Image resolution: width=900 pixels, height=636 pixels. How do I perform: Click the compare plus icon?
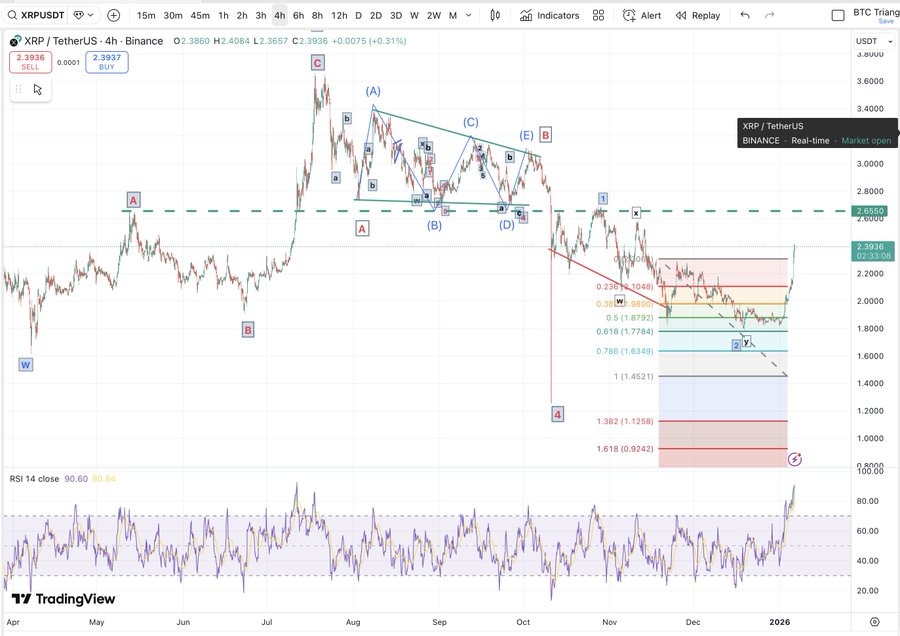pos(112,15)
